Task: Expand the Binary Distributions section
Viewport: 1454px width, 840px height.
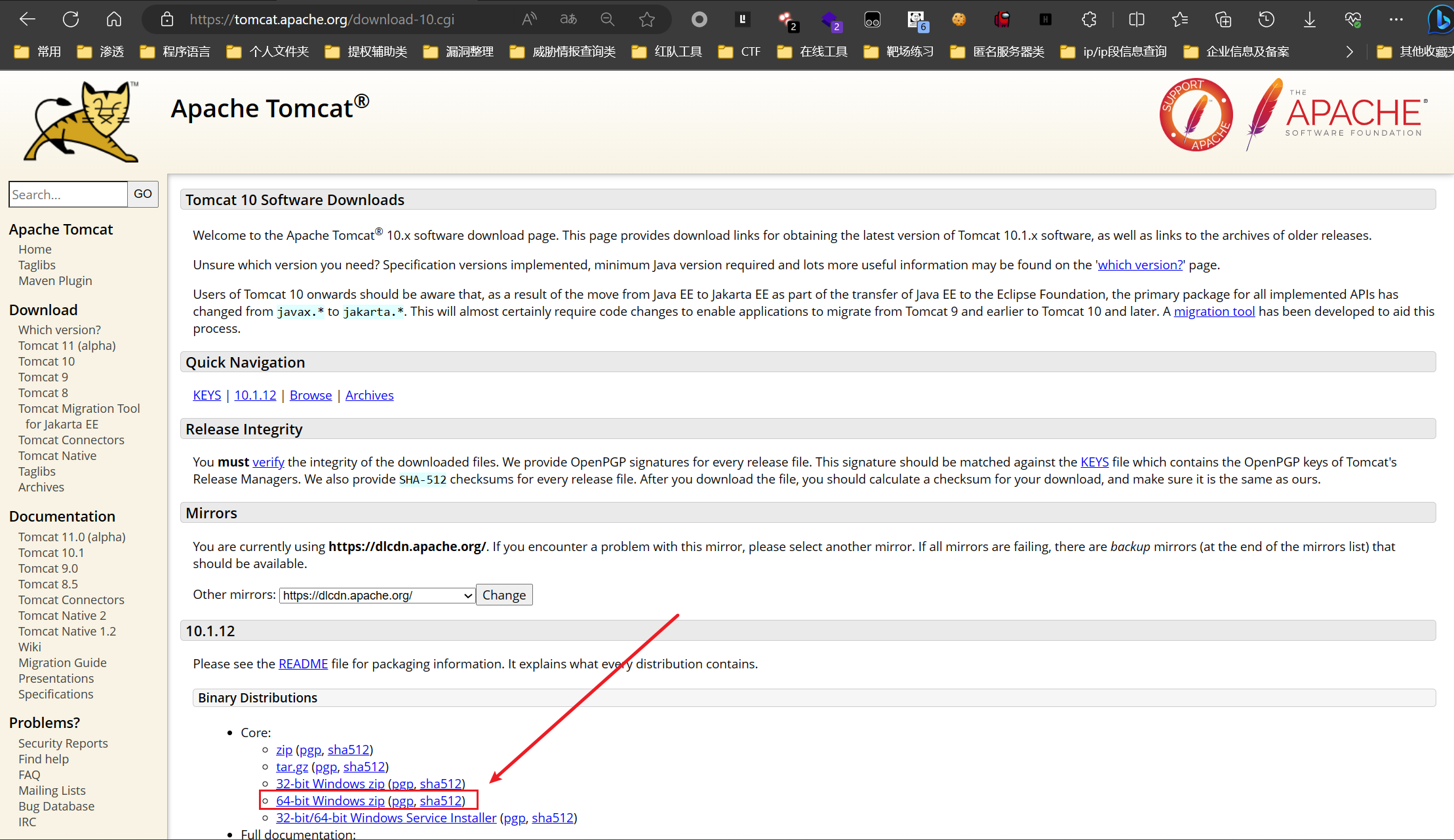Action: click(257, 697)
